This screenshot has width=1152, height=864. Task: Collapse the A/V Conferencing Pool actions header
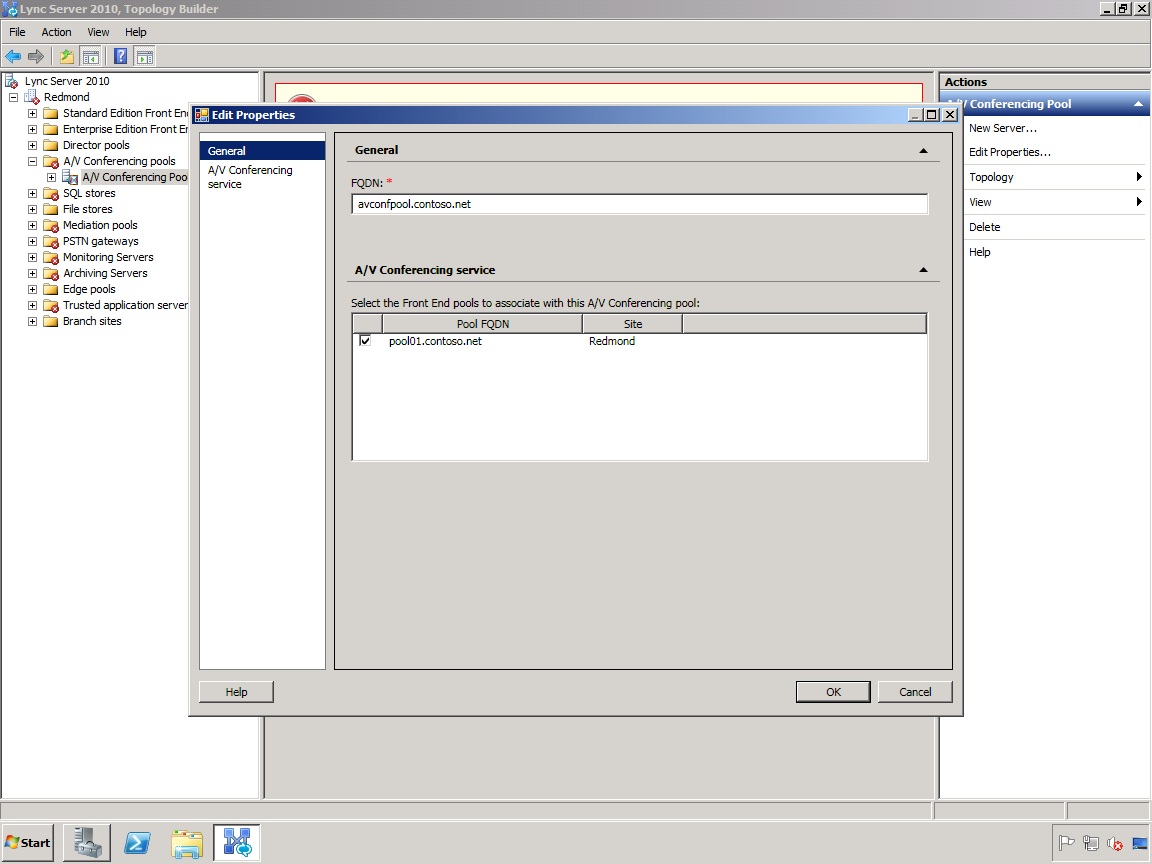click(x=1138, y=104)
